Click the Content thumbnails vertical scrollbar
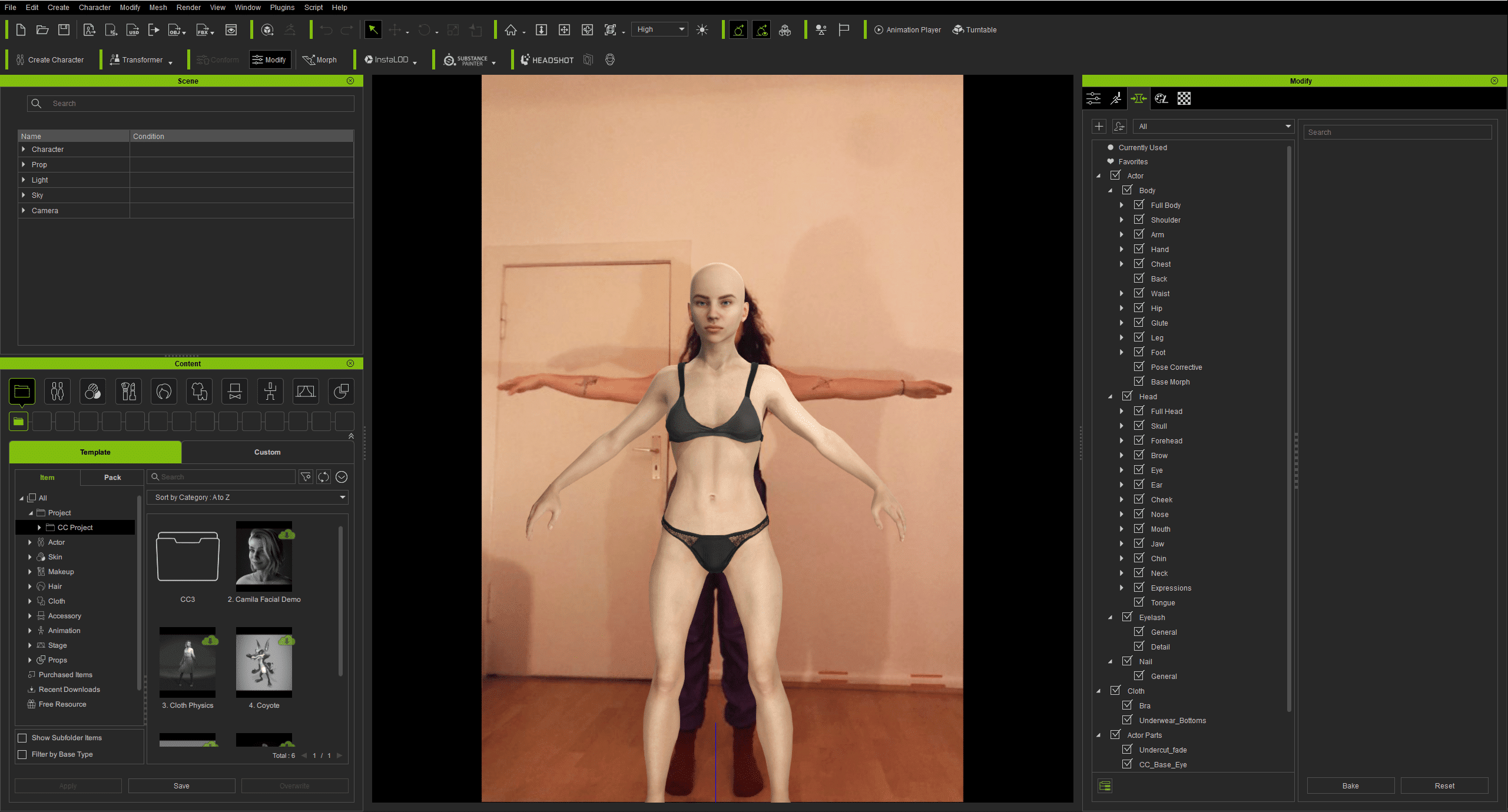Screen dimensions: 1508x812 click(x=340, y=601)
